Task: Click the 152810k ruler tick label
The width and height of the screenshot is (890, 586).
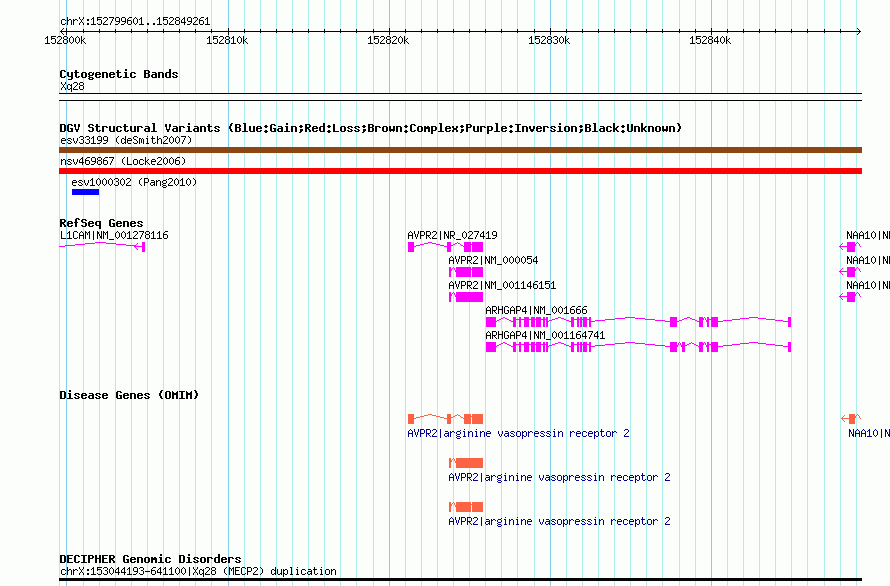Action: coord(227,40)
